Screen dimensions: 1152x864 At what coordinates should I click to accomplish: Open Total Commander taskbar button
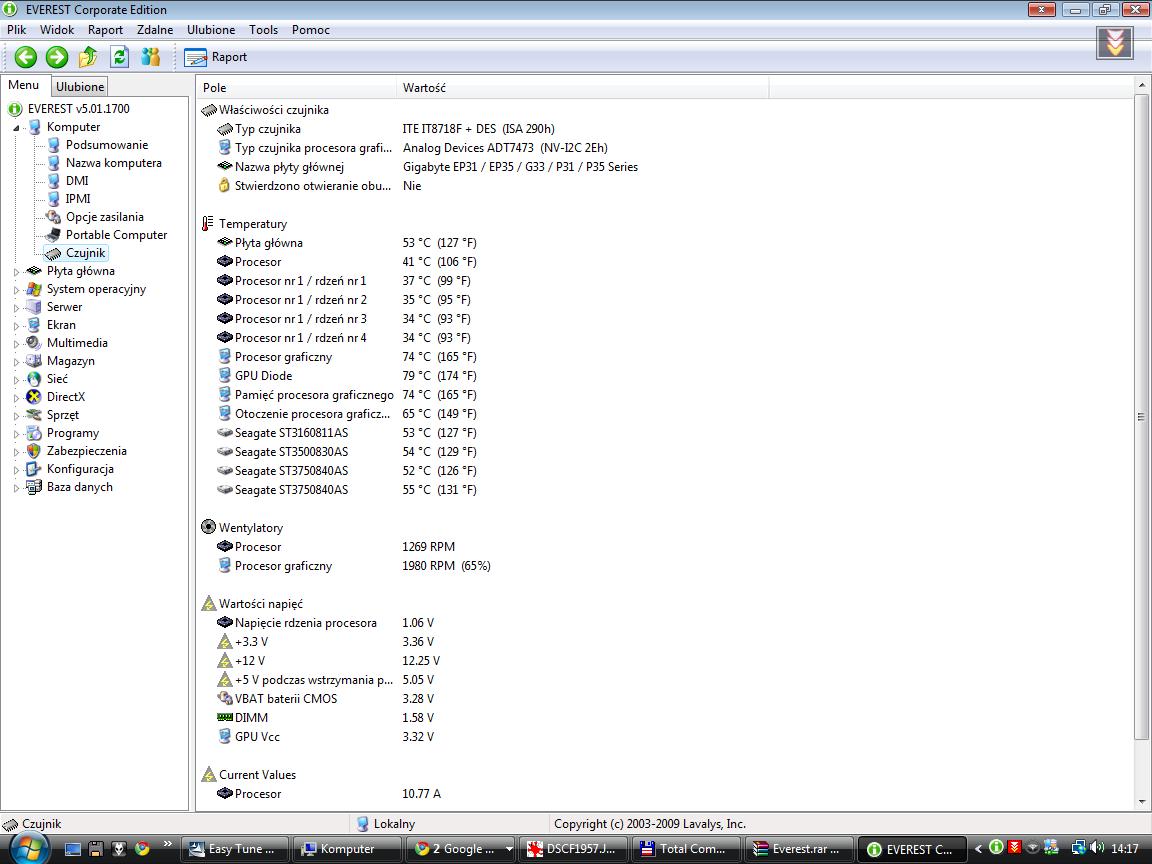coord(686,849)
